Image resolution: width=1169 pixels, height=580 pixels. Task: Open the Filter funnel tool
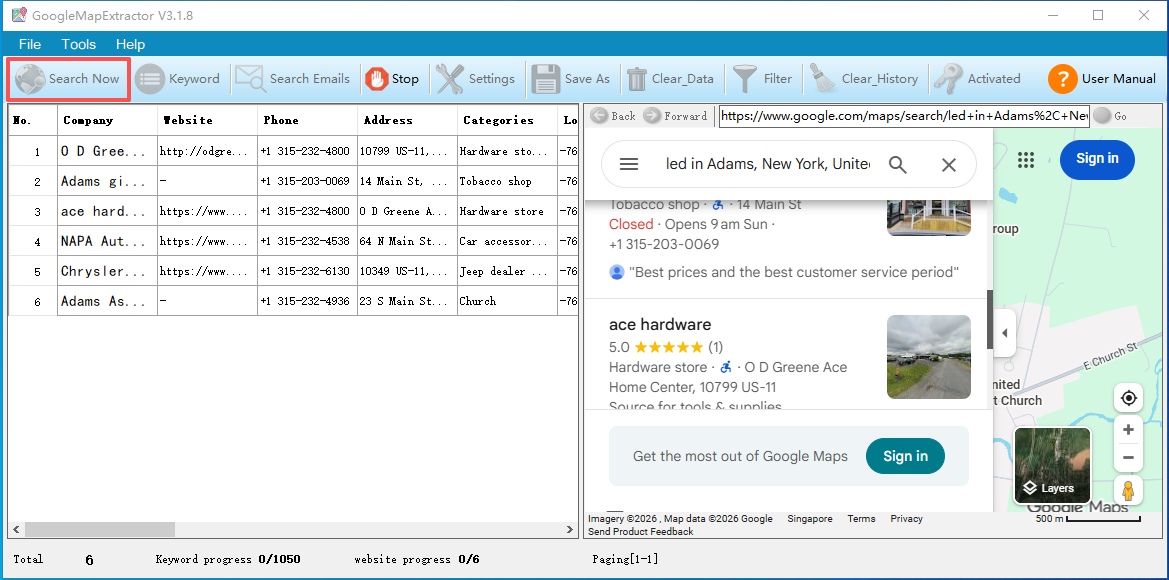(745, 79)
